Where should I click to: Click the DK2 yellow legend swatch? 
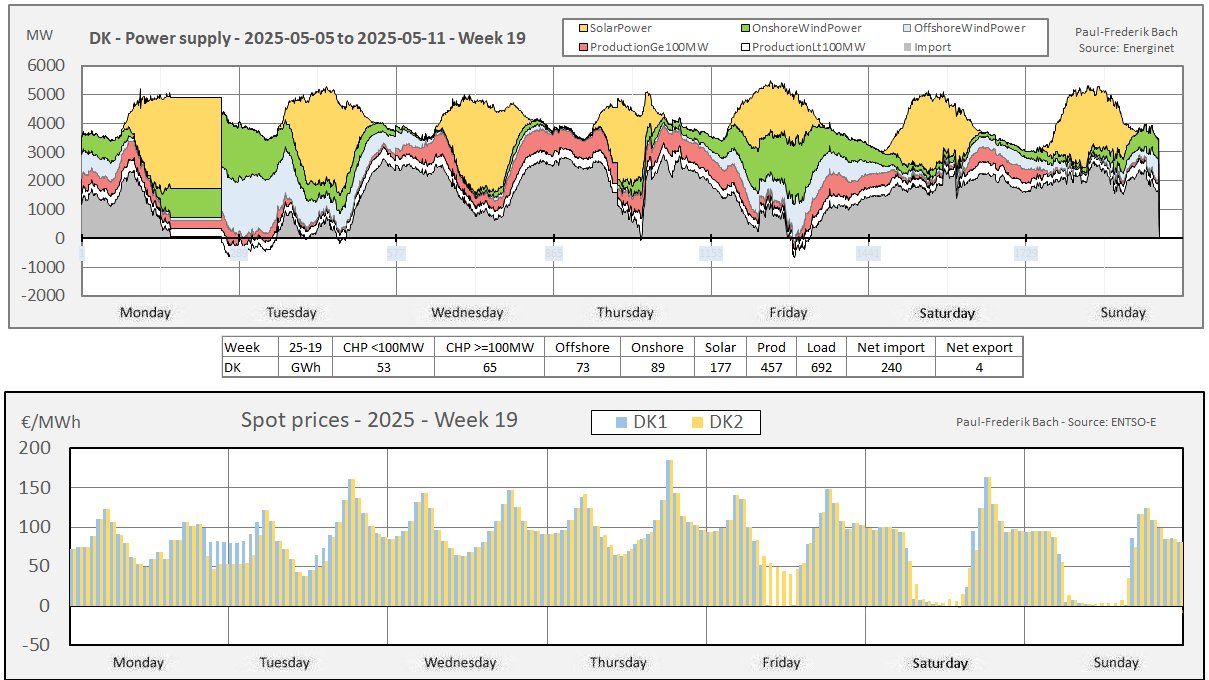point(697,423)
